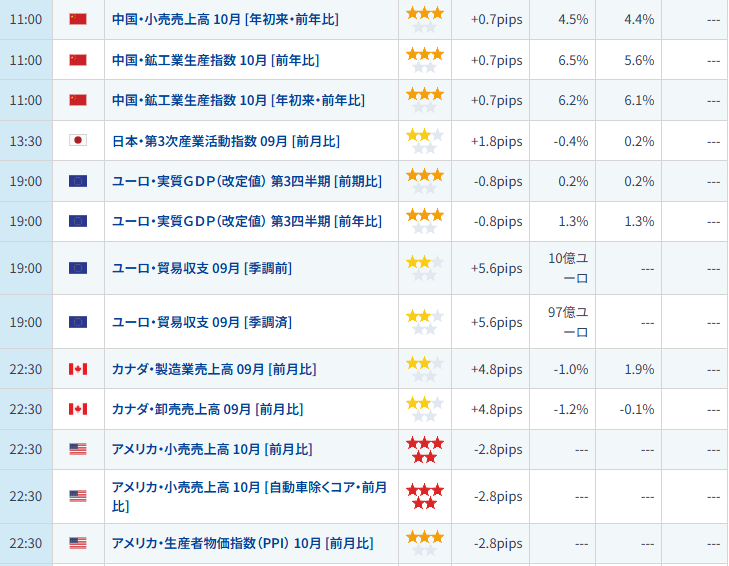Click star rating for 鉱工業生産指数 [年初来・前年比] row

coord(425,100)
